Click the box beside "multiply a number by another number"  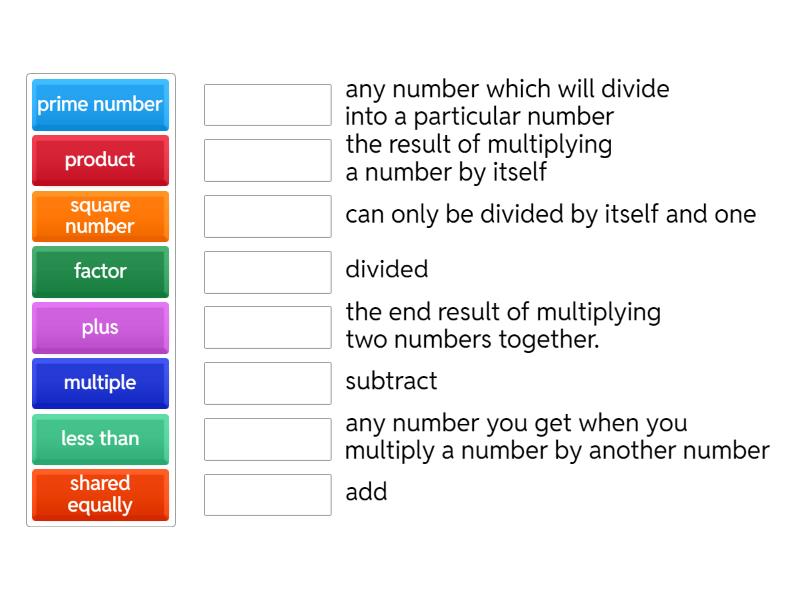click(x=267, y=439)
